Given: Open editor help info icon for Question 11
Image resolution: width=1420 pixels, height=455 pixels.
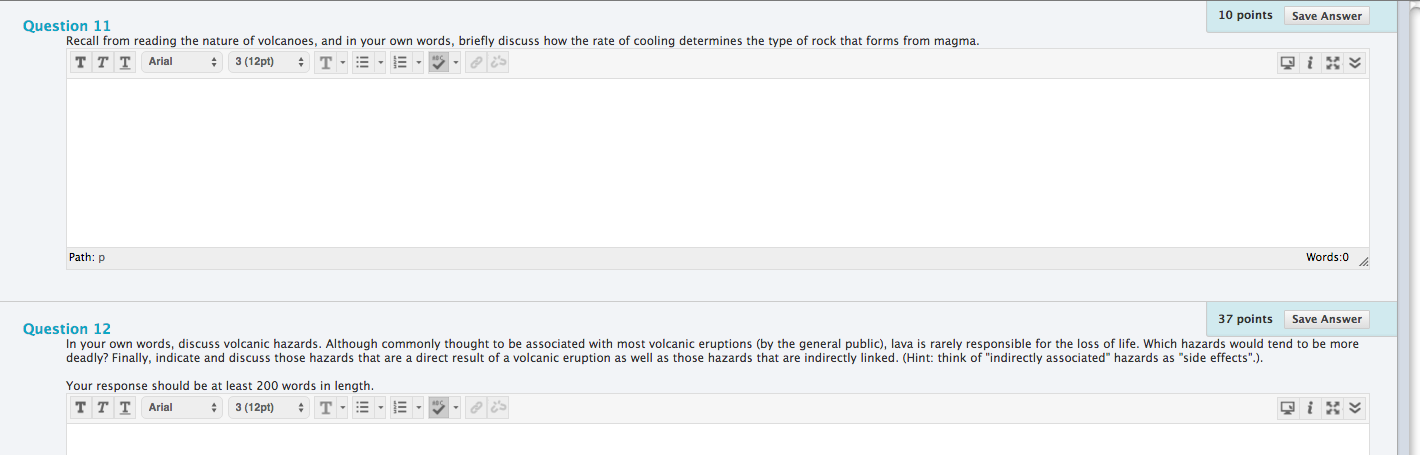Looking at the screenshot, I should point(1310,63).
